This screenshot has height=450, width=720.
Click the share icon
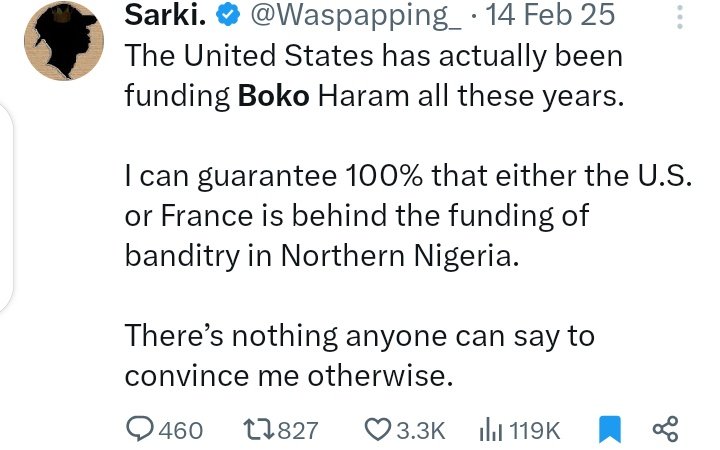coord(665,429)
